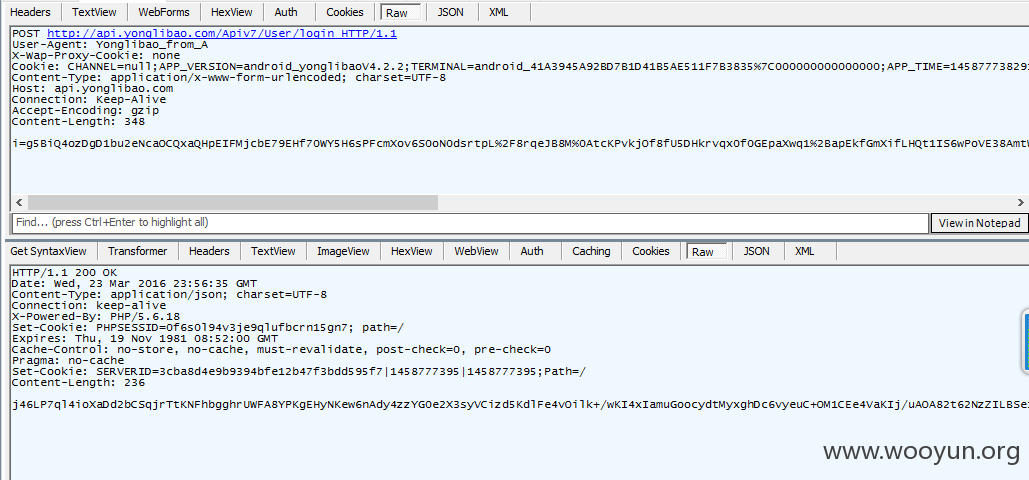Image resolution: width=1029 pixels, height=480 pixels.
Task: Click the encrypted response body line
Action: pos(520,405)
